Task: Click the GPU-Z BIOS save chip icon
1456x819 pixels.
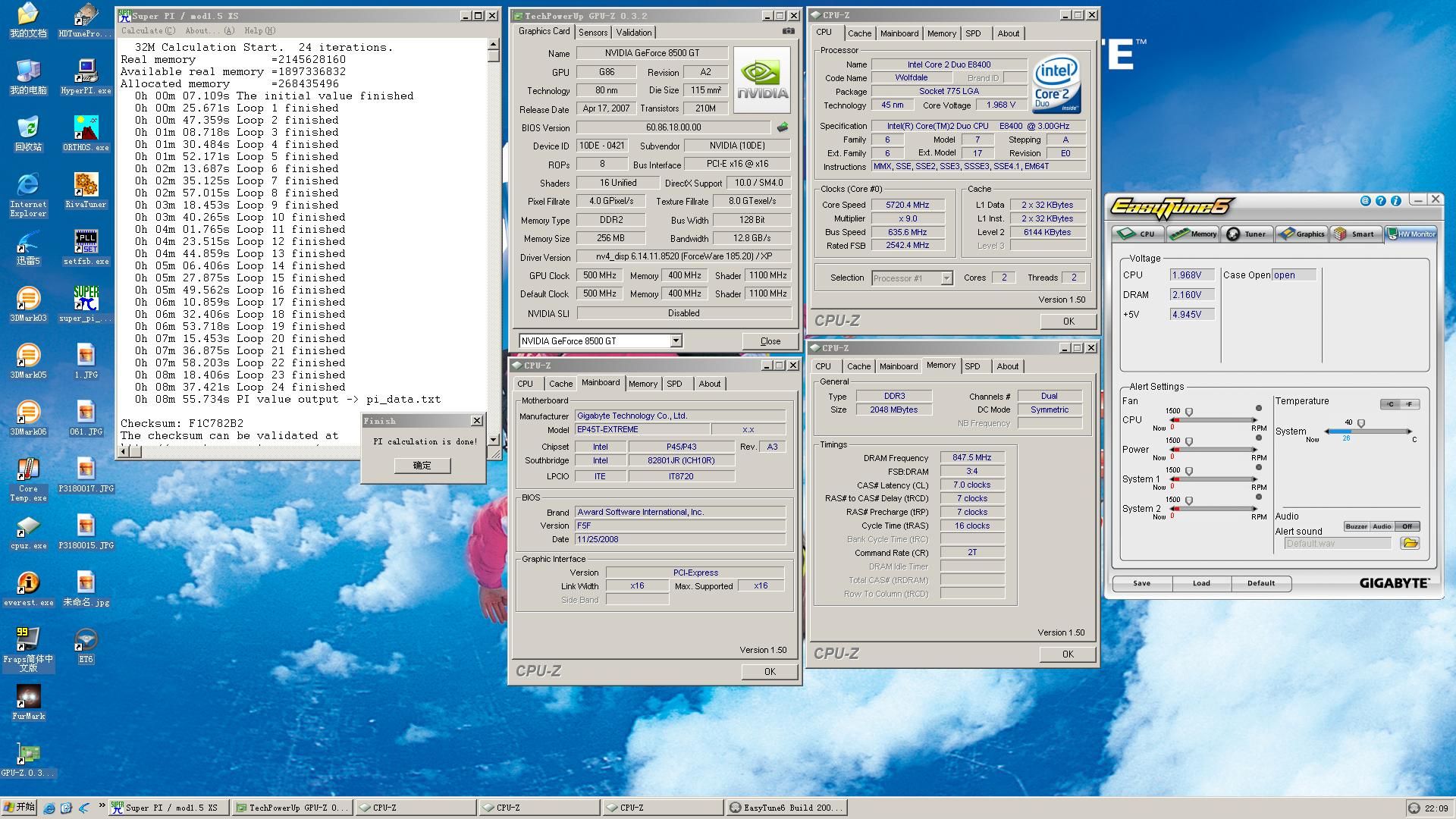Action: tap(783, 127)
